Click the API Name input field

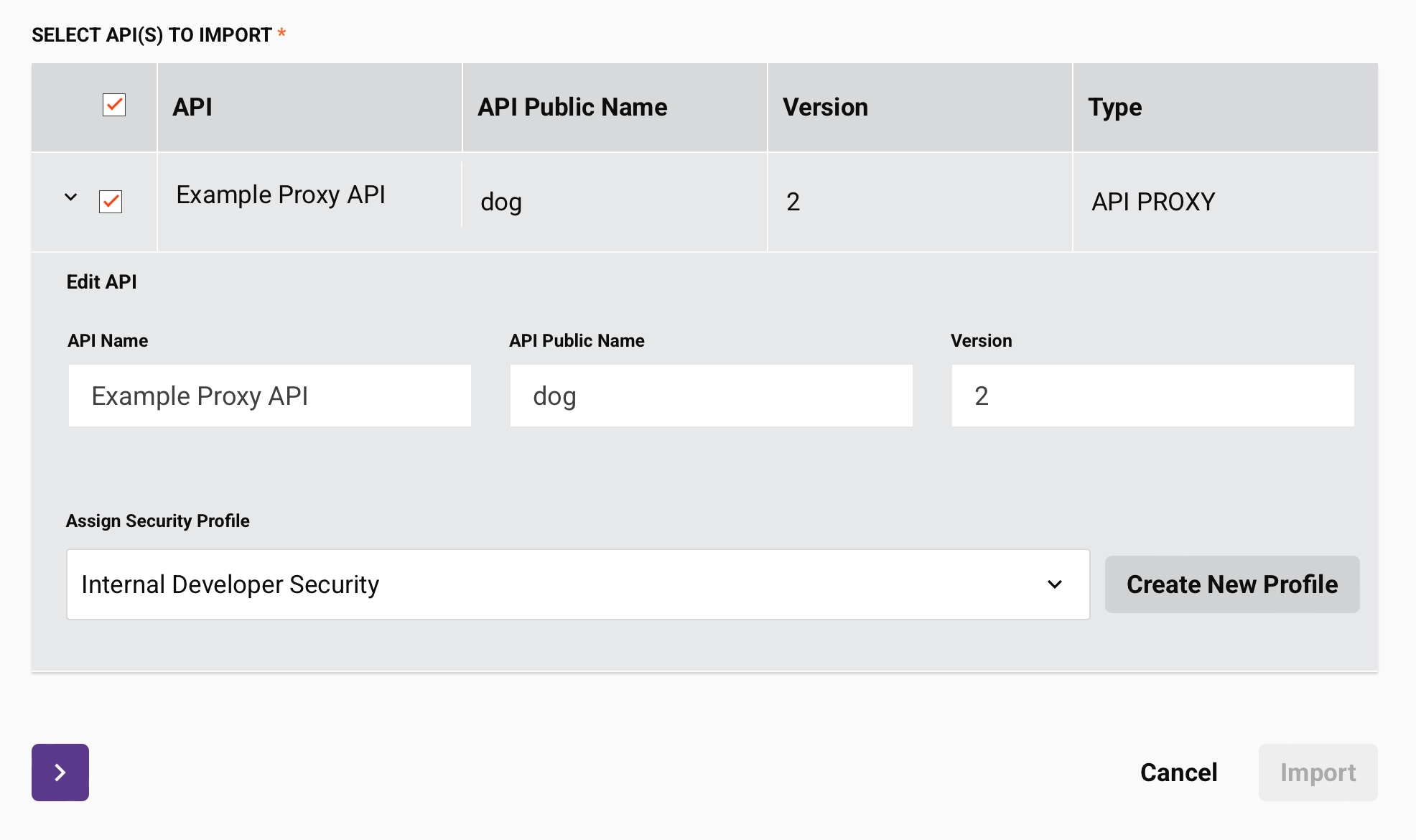coord(269,396)
